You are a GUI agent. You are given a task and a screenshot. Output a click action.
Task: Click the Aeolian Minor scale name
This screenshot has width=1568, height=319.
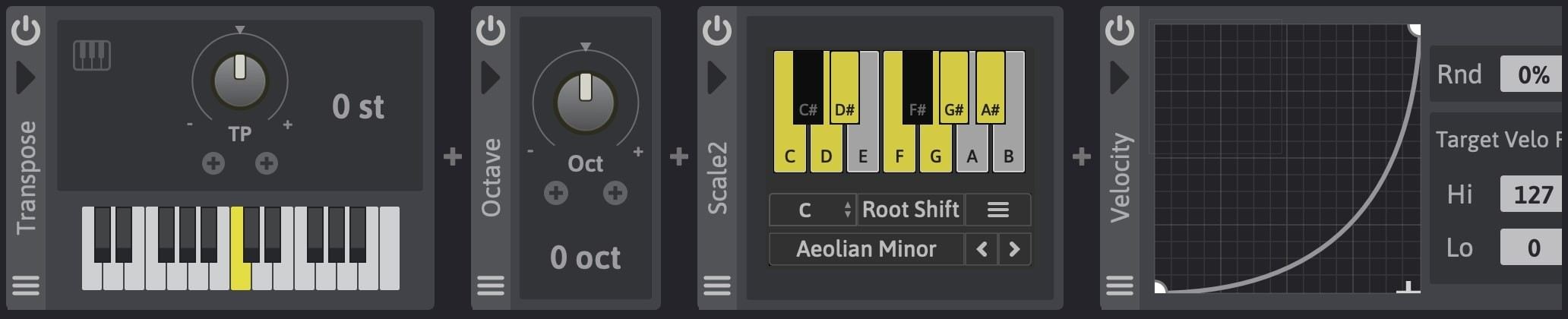point(866,249)
